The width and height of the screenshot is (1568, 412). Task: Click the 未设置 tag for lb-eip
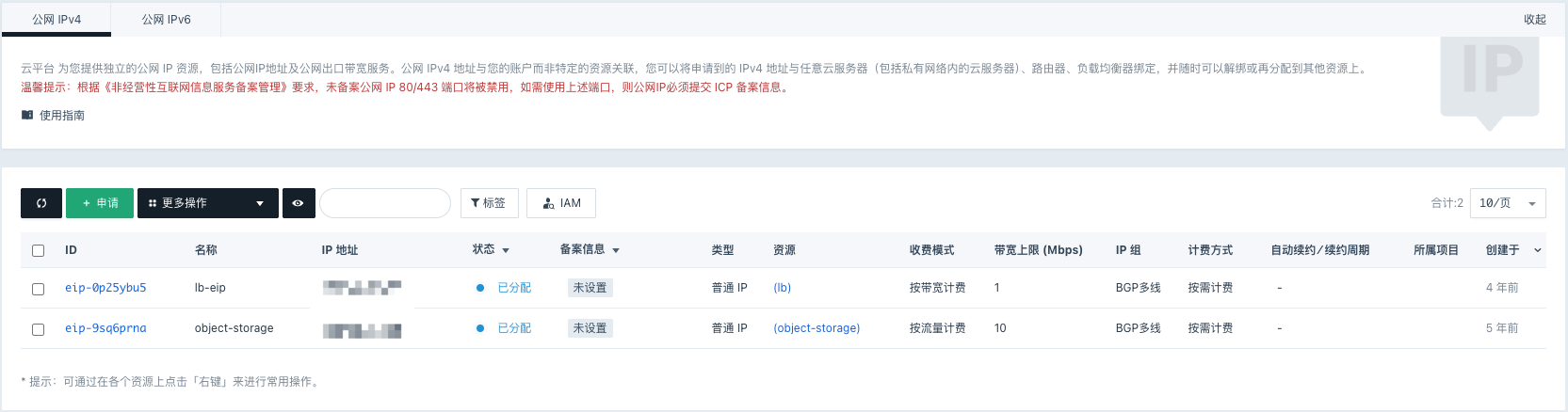point(590,288)
